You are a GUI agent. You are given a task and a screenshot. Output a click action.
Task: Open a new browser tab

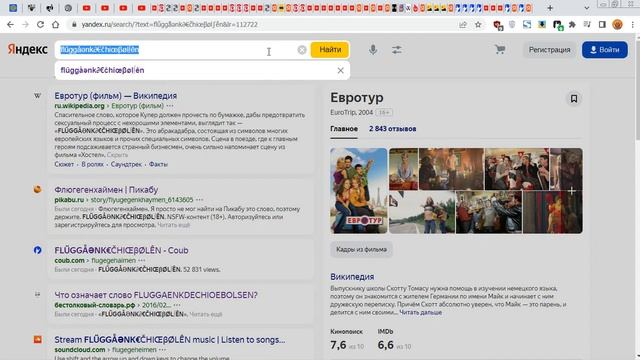(550, 8)
